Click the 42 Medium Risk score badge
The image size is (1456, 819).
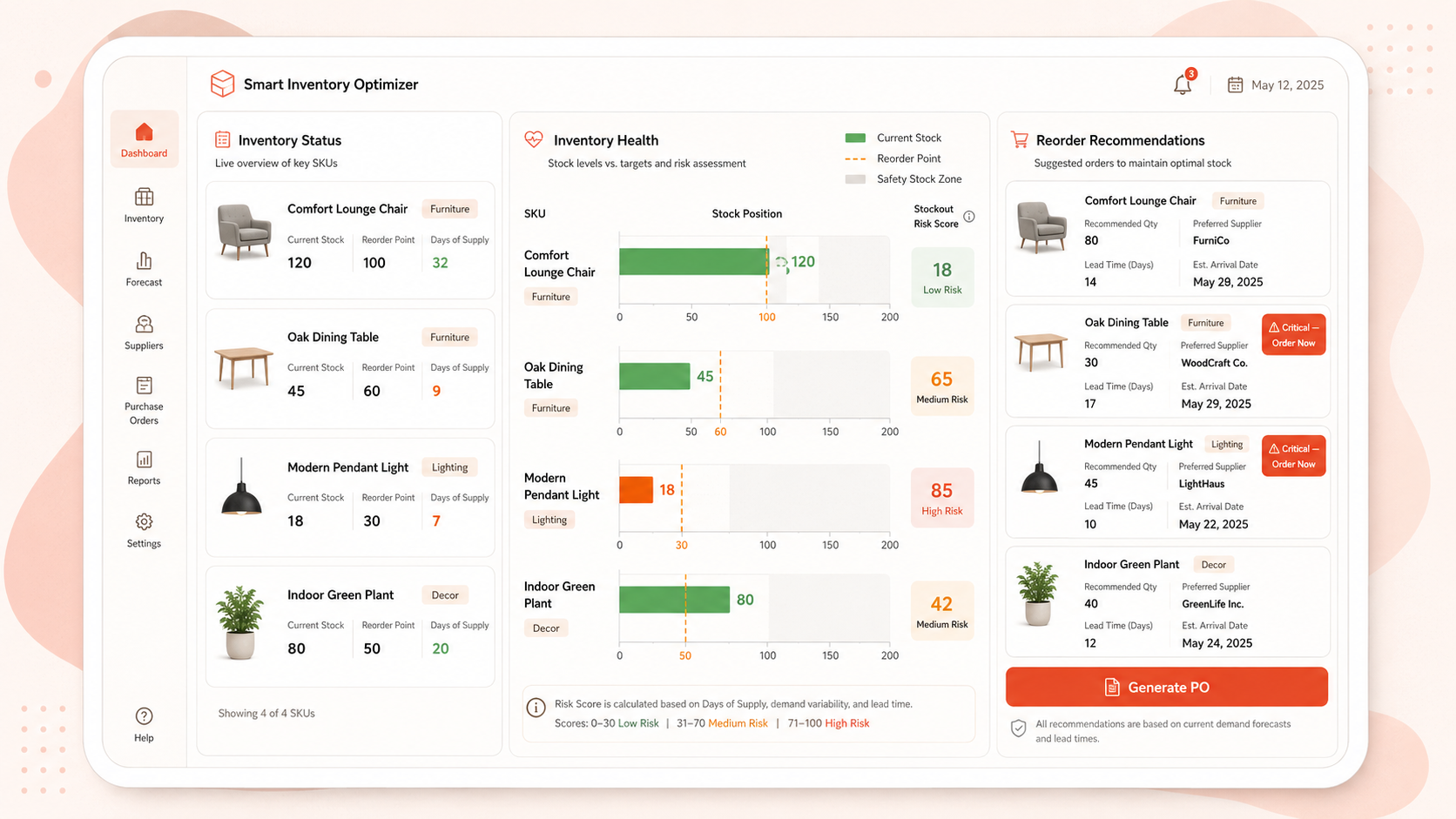point(942,611)
